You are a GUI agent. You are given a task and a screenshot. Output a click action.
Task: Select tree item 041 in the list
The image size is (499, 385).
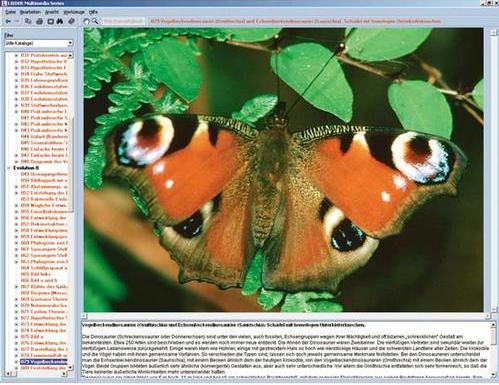(44, 118)
